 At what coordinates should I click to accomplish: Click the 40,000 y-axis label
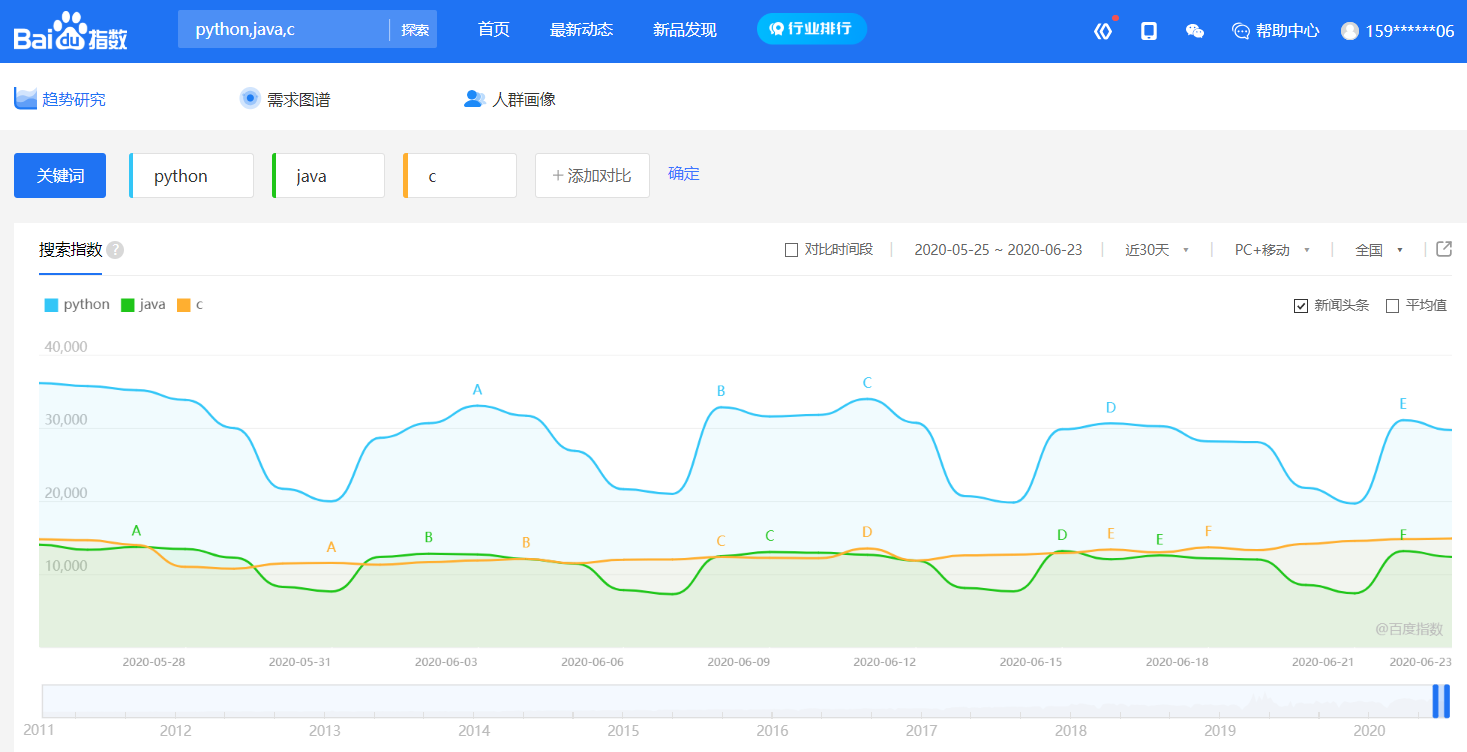tap(66, 347)
